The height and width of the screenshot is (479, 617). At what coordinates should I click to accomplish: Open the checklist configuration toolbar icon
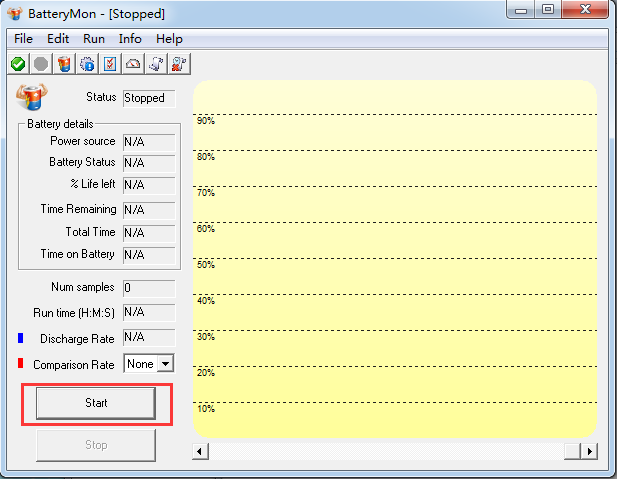(110, 64)
